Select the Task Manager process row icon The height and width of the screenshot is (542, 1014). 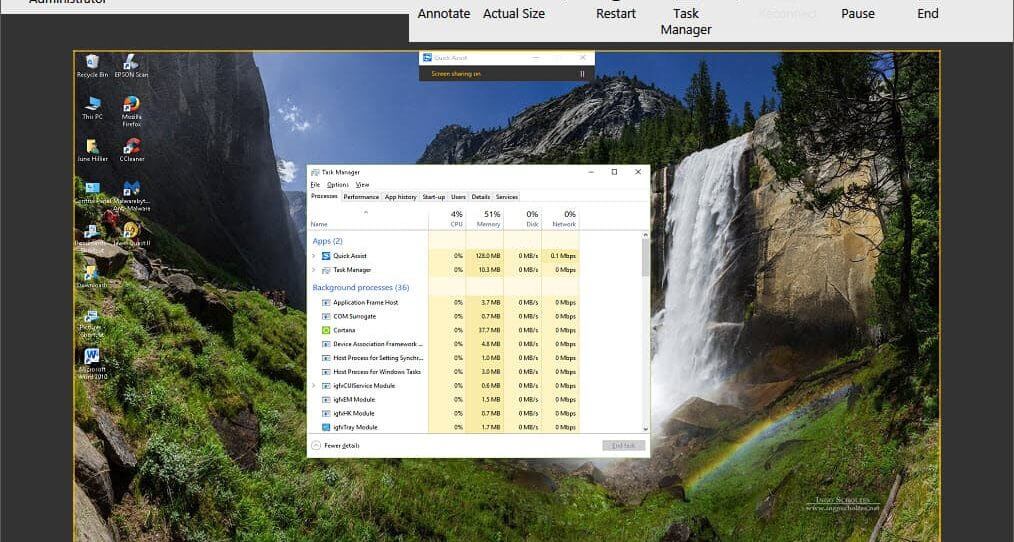tap(326, 270)
